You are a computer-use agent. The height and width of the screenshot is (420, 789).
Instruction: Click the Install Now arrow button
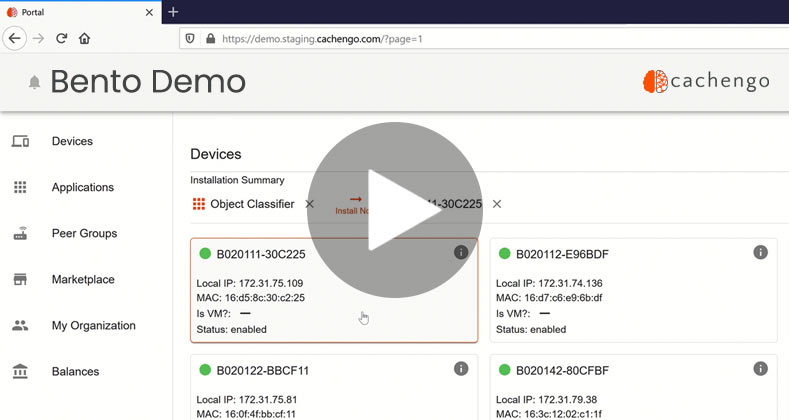click(353, 205)
